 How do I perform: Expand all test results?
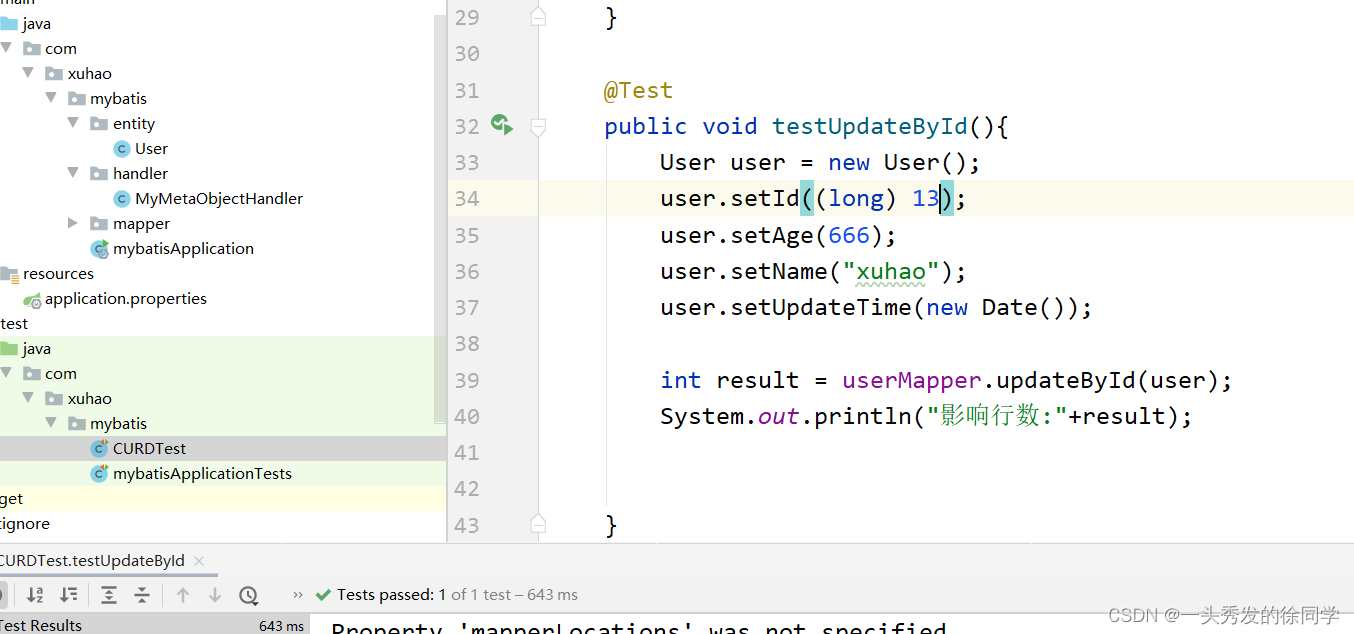pyautogui.click(x=109, y=595)
